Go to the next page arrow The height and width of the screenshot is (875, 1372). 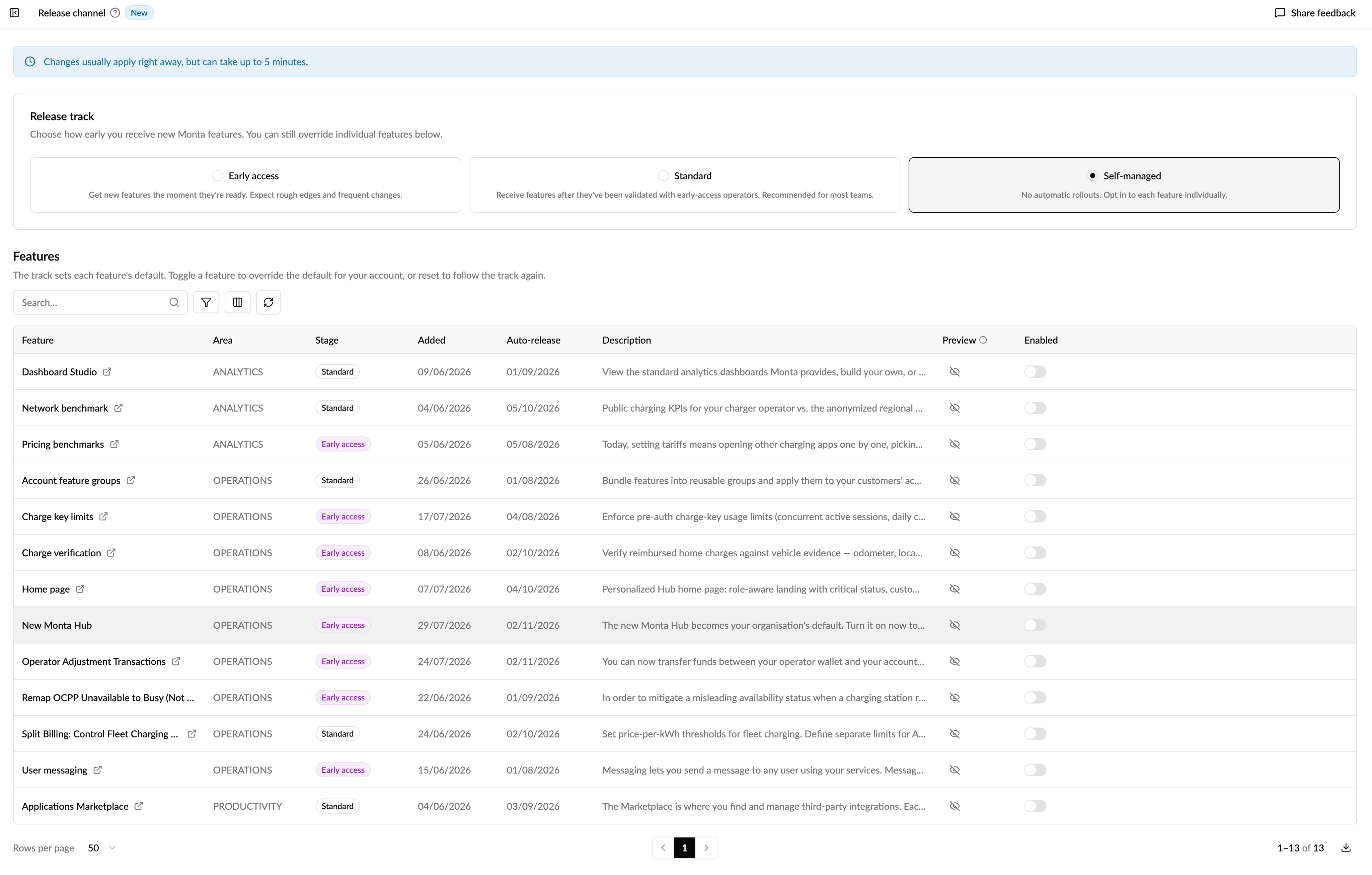[707, 848]
